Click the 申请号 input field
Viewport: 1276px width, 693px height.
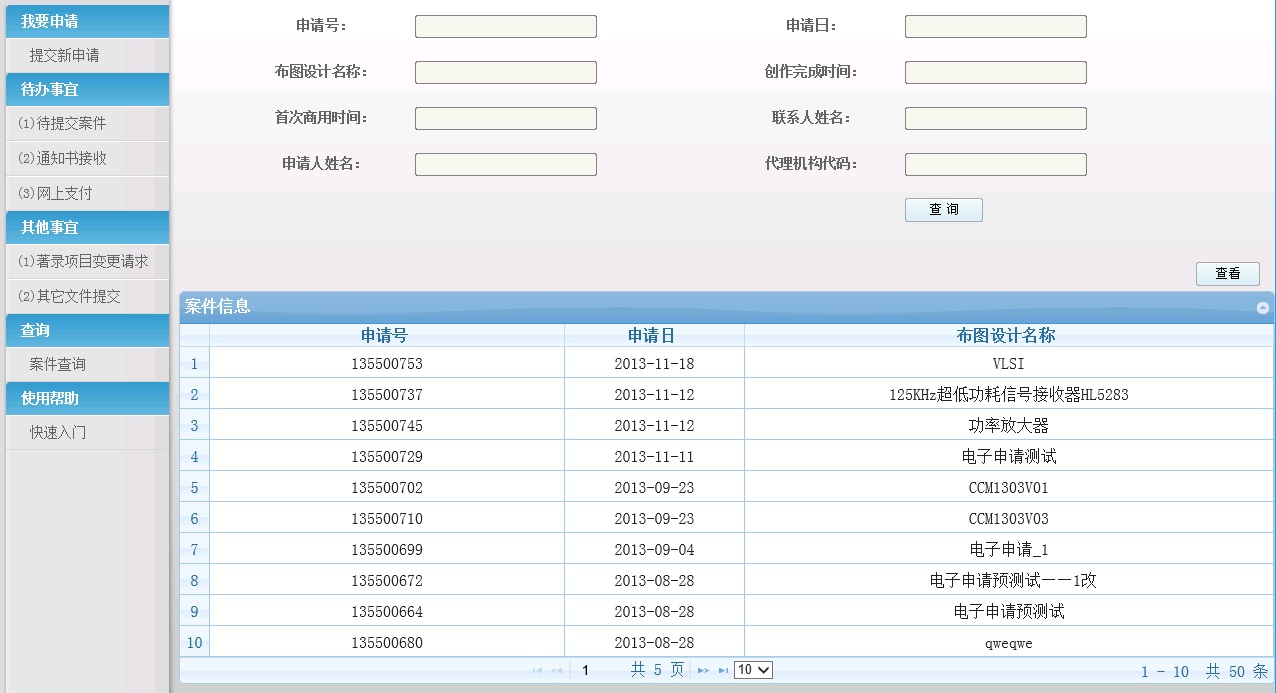pos(505,27)
